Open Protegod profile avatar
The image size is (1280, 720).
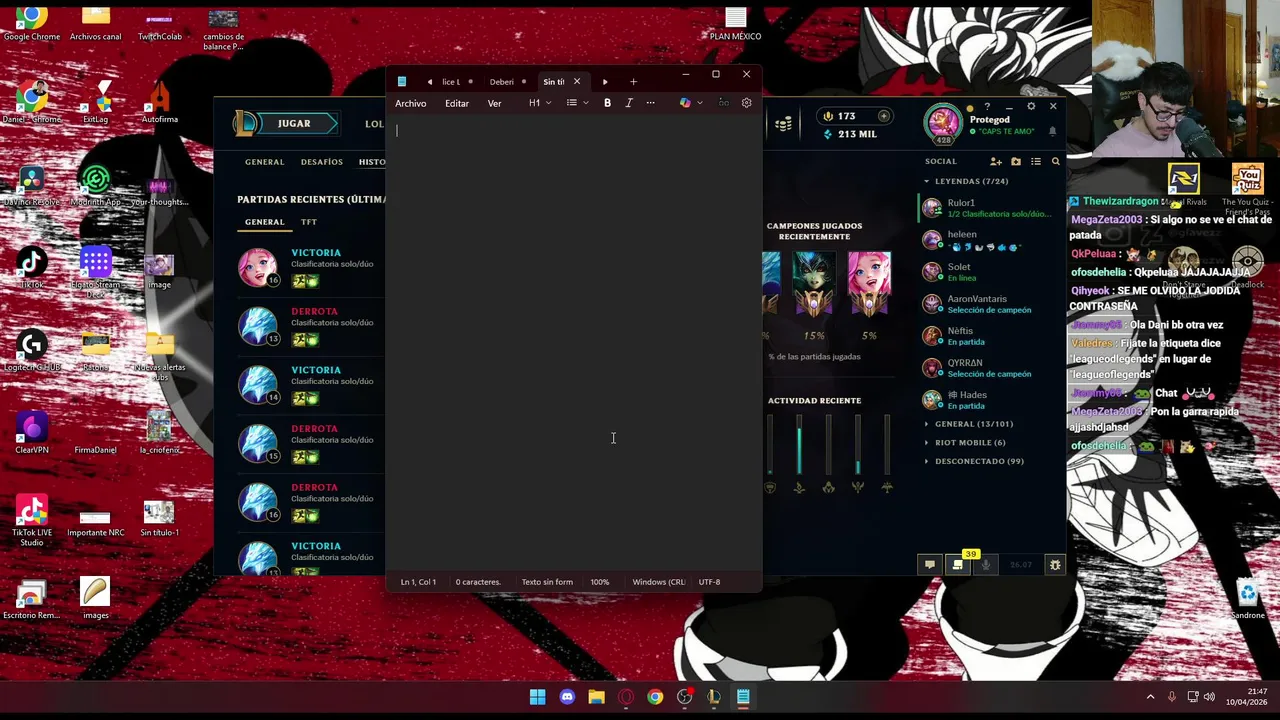(943, 123)
